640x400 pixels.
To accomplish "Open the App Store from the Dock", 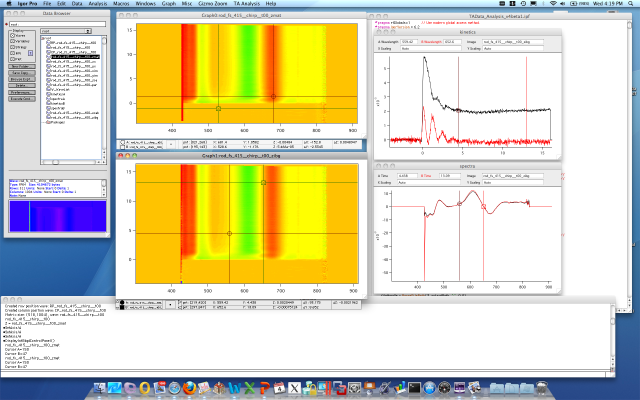I will click(429, 387).
